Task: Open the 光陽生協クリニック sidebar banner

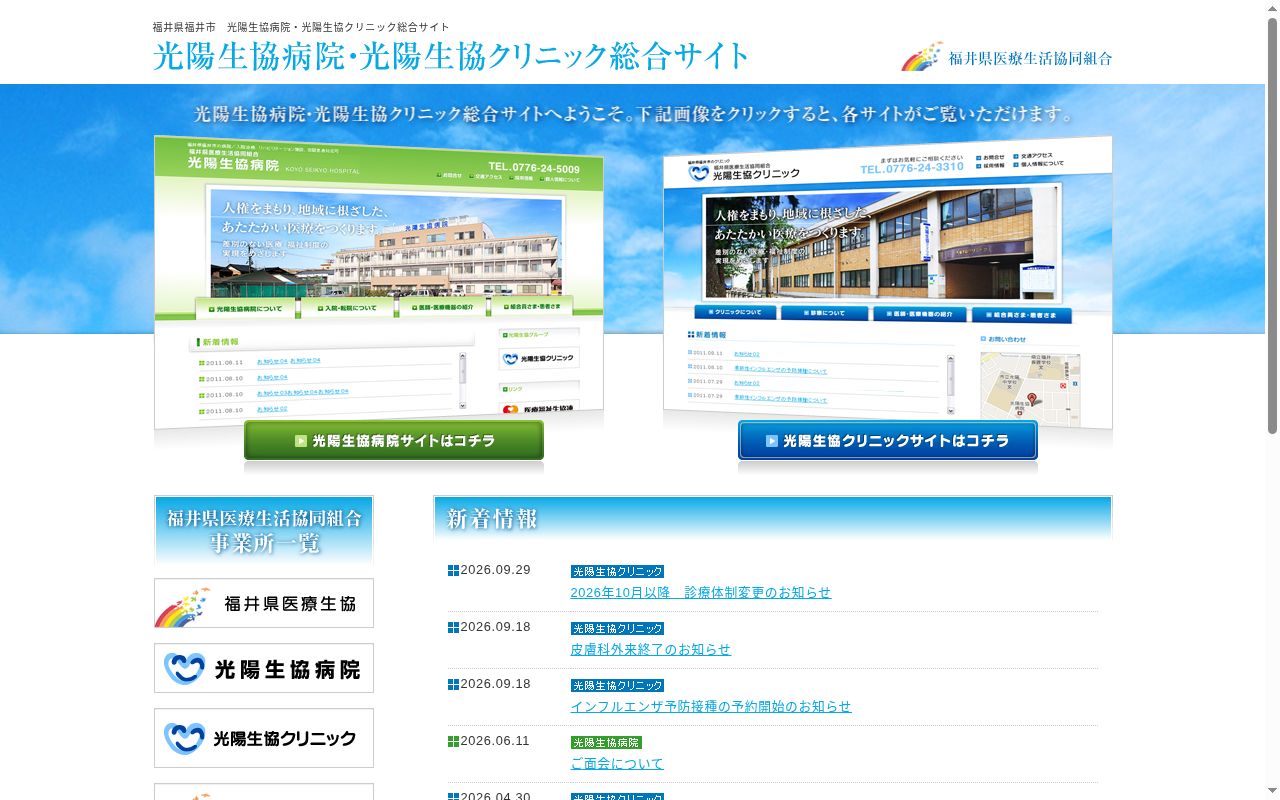Action: 264,738
